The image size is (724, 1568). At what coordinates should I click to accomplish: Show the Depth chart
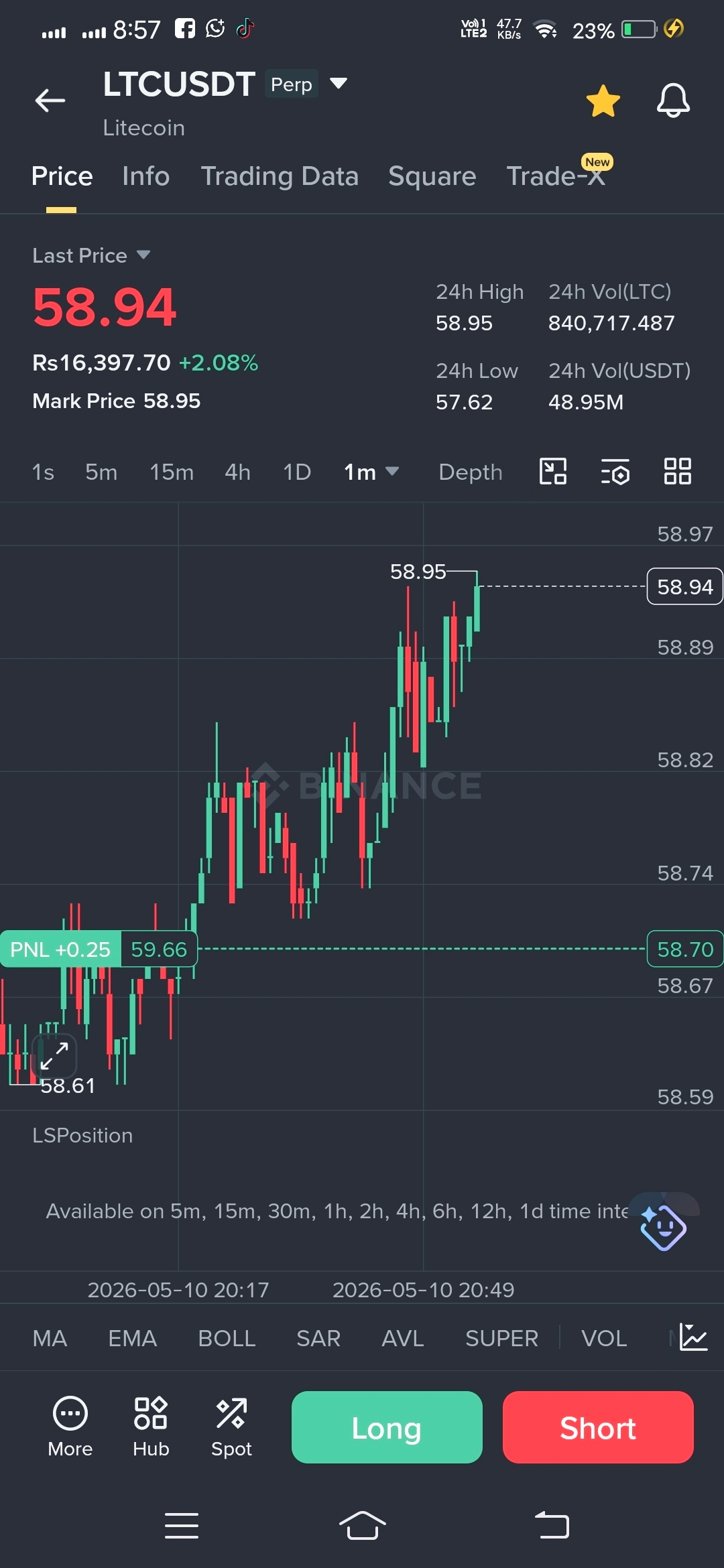[470, 472]
